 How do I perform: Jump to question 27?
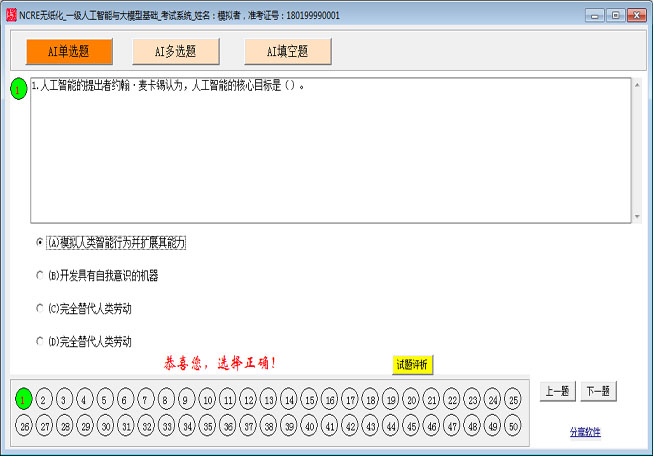pos(44,426)
